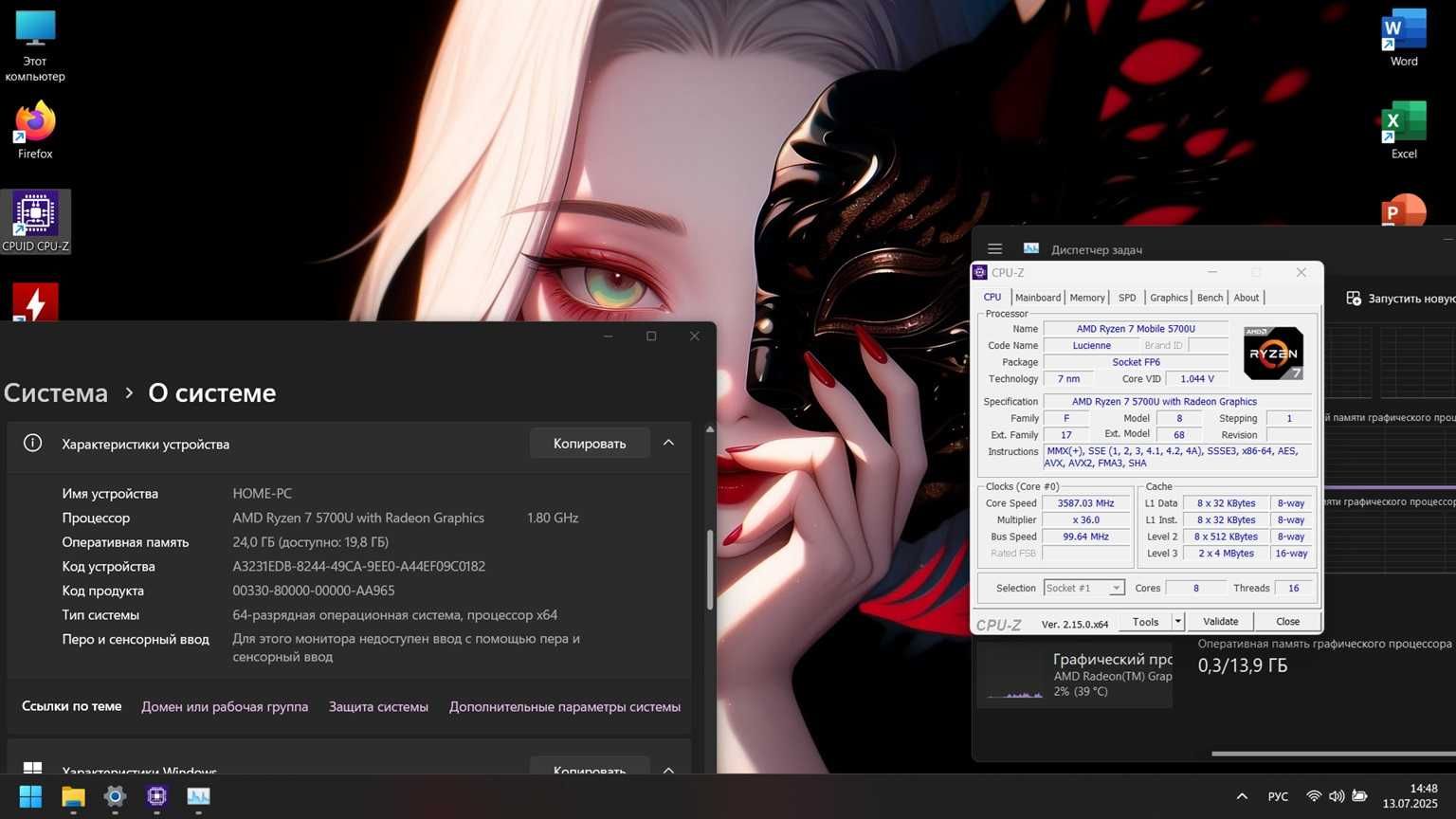Click the Code Name value Lucienne
The width and height of the screenshot is (1456, 819).
click(x=1091, y=346)
